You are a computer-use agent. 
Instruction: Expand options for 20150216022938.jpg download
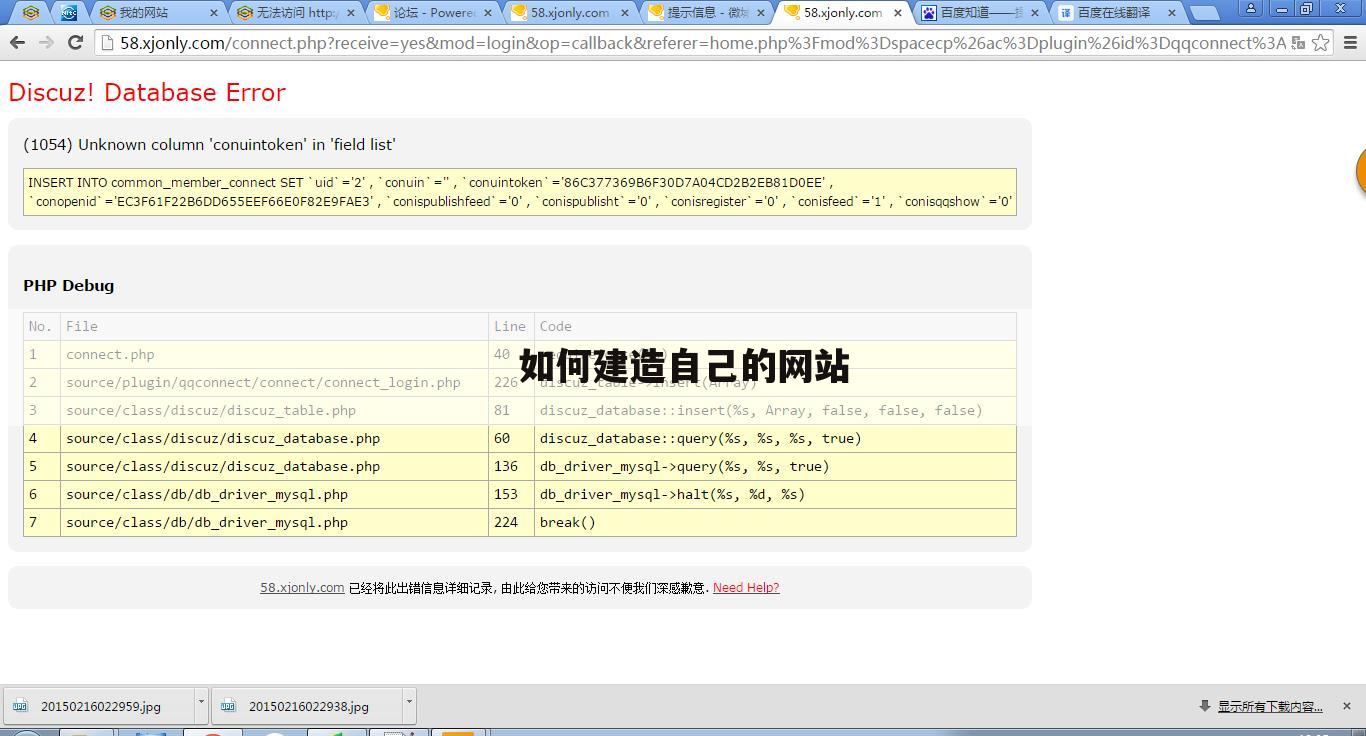click(x=409, y=706)
